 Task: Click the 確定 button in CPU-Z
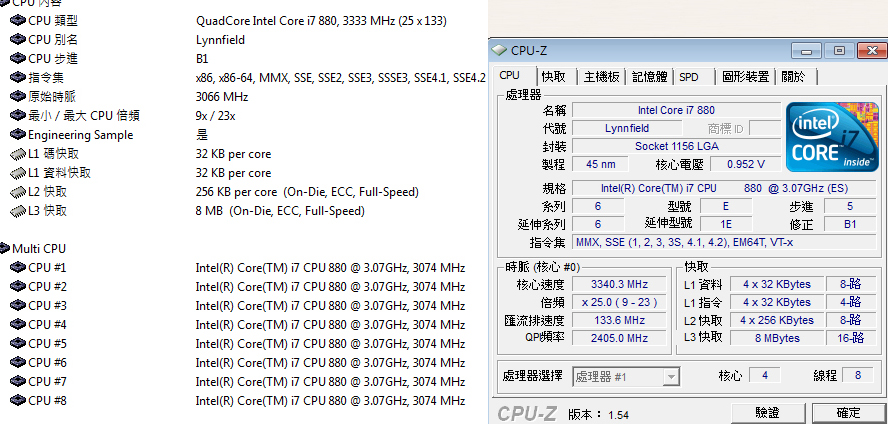coord(848,414)
